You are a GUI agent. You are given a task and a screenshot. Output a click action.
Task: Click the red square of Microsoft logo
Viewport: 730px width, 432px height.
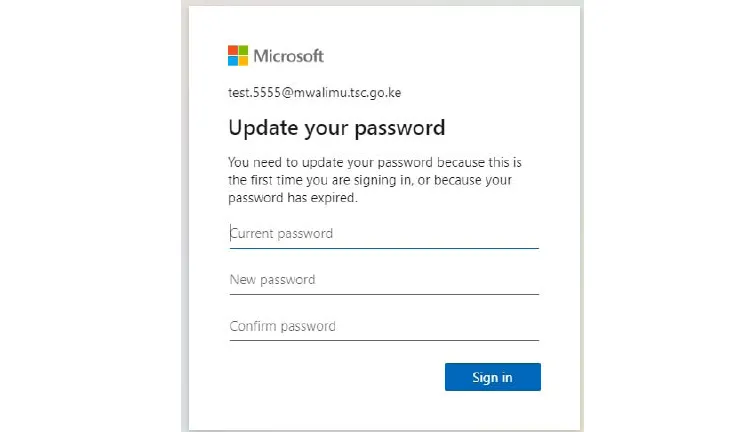pos(233,50)
